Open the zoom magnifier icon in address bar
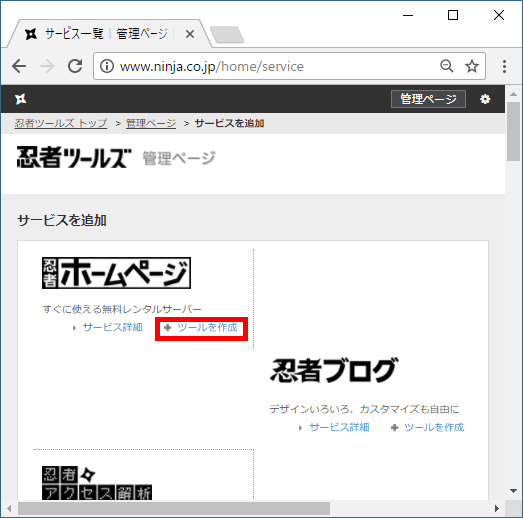Screen dimensions: 523x518 coord(447,66)
